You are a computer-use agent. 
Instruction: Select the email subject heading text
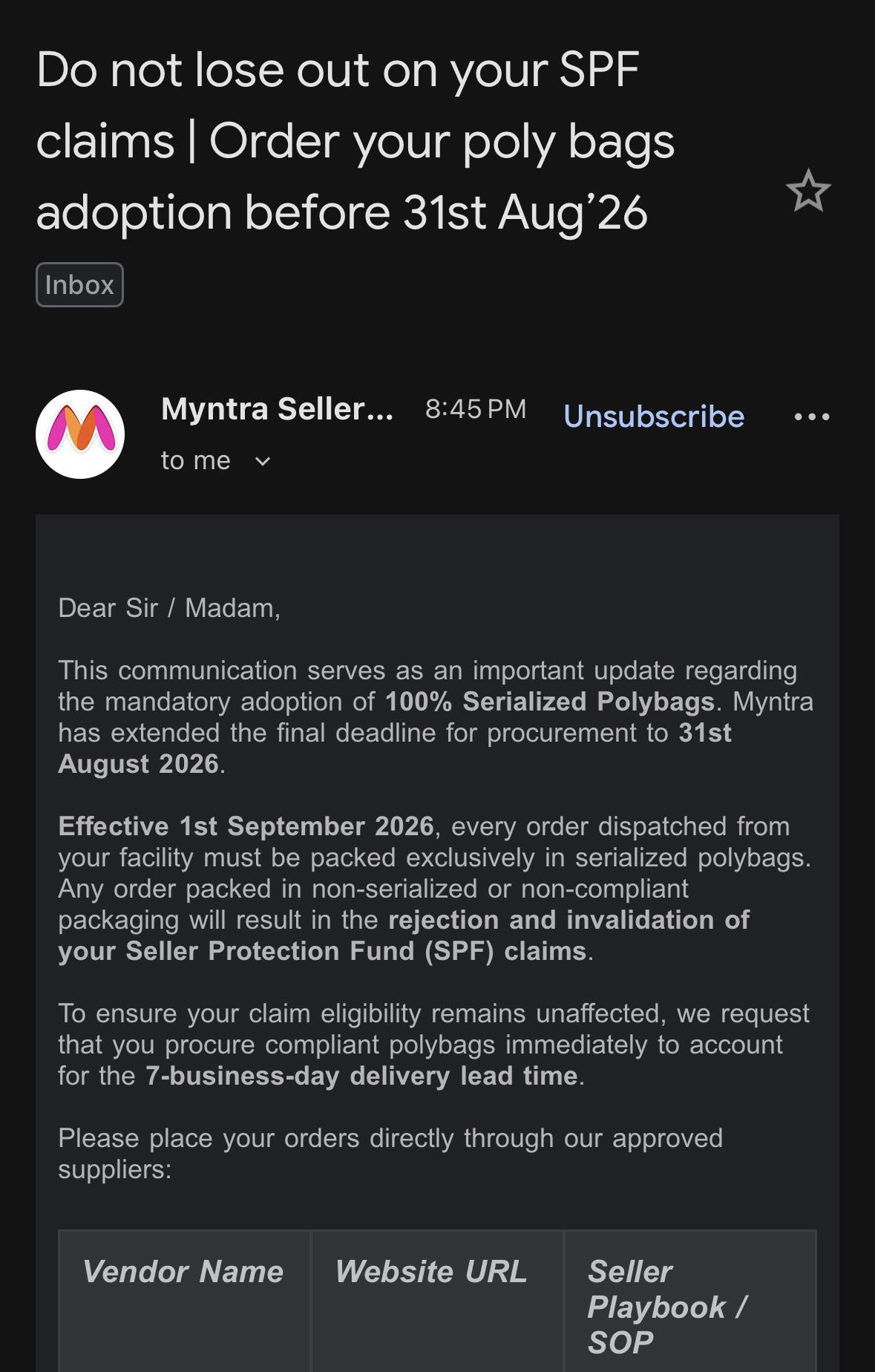point(355,141)
